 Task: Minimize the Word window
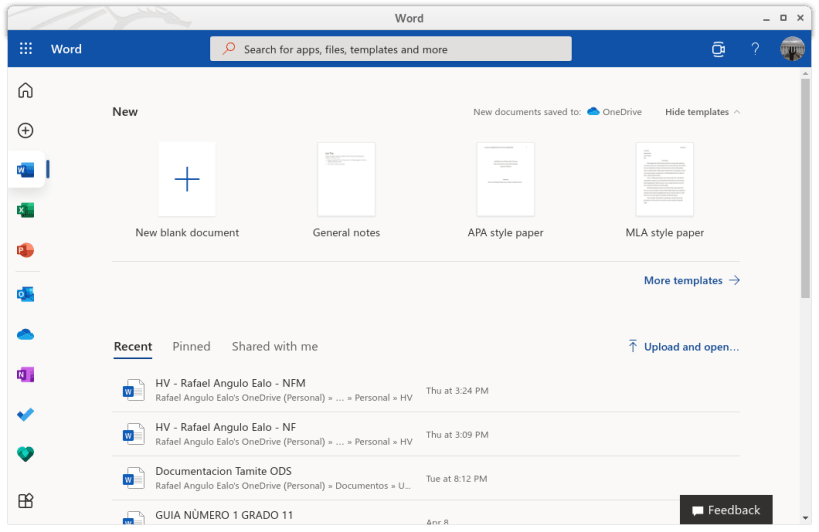click(x=766, y=18)
